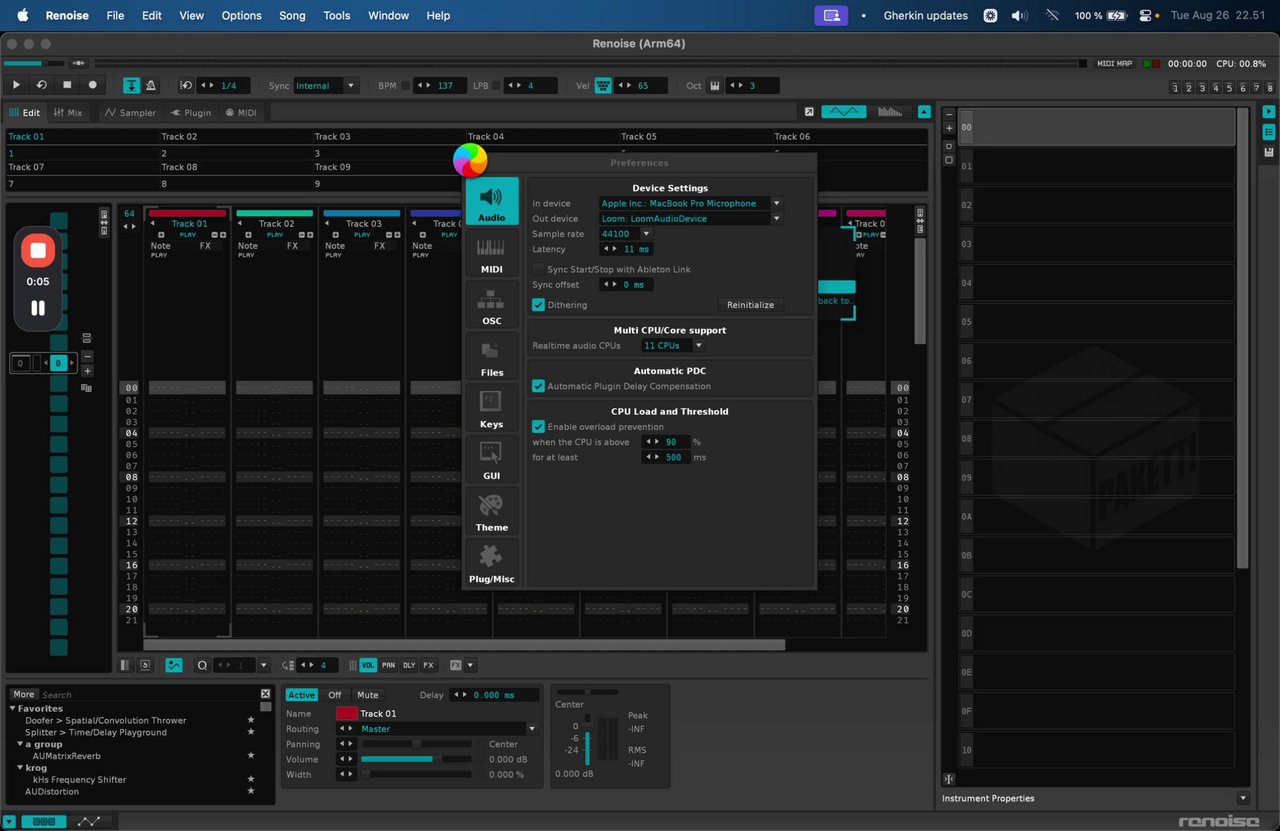Open the Files preferences section
This screenshot has width=1280, height=831.
click(x=492, y=357)
